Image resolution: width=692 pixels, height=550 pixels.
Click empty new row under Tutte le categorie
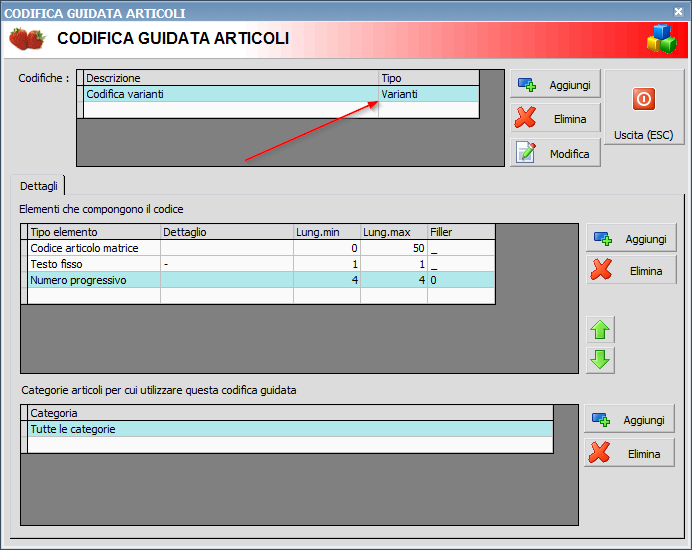[290, 445]
